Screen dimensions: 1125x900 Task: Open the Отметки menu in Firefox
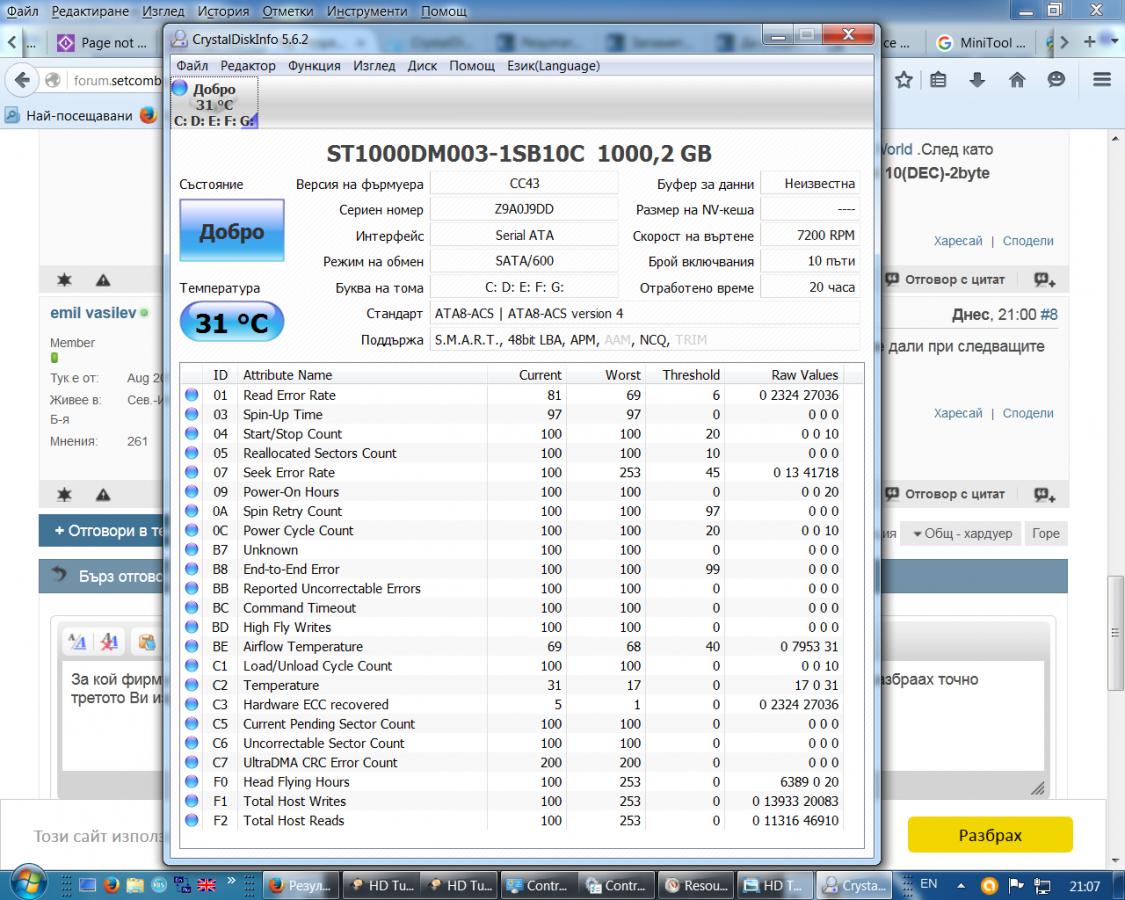pyautogui.click(x=288, y=11)
